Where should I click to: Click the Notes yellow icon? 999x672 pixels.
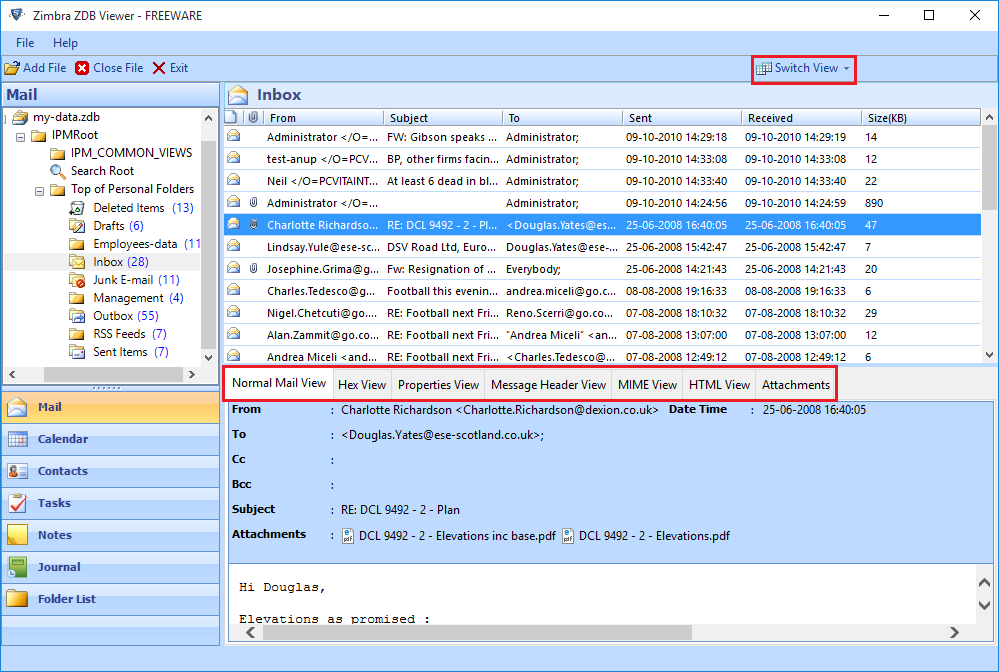[18, 535]
